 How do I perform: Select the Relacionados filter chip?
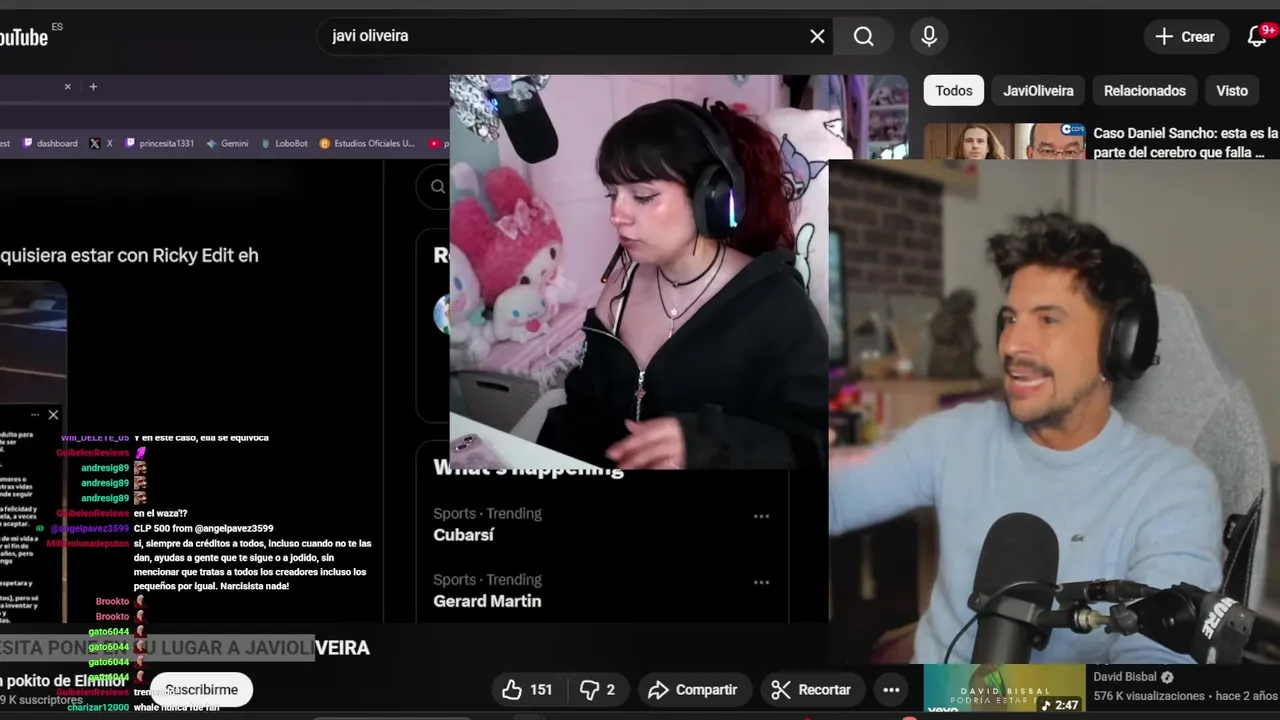(1144, 90)
